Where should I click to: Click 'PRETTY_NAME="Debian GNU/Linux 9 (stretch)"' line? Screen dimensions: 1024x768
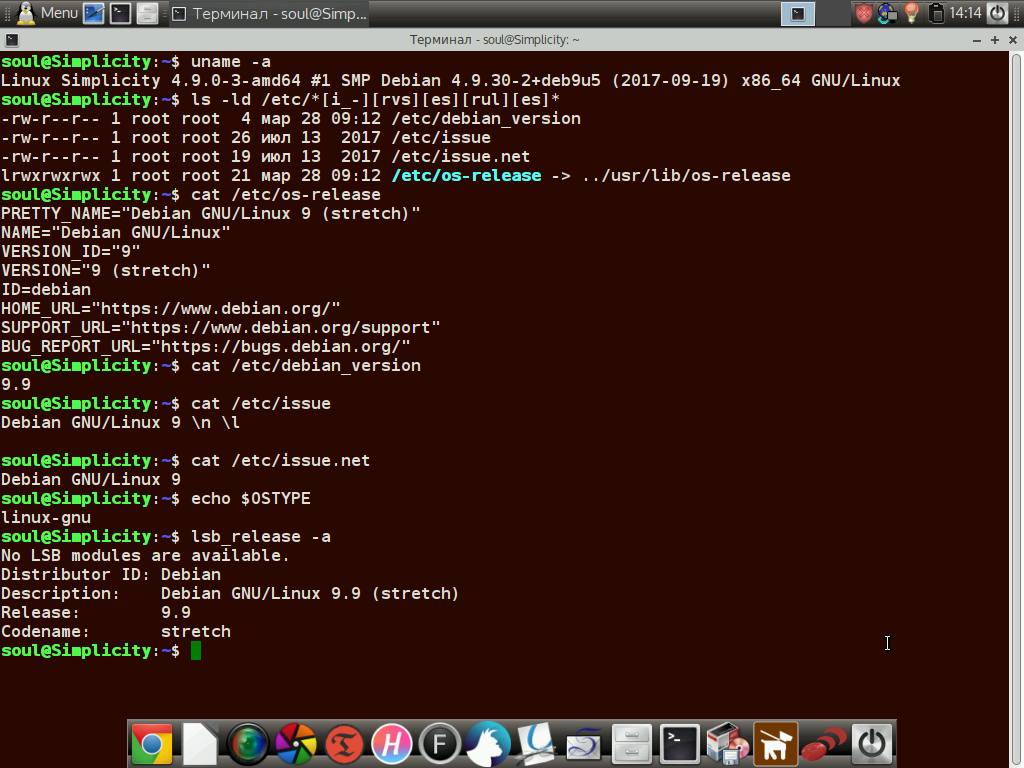coord(210,214)
